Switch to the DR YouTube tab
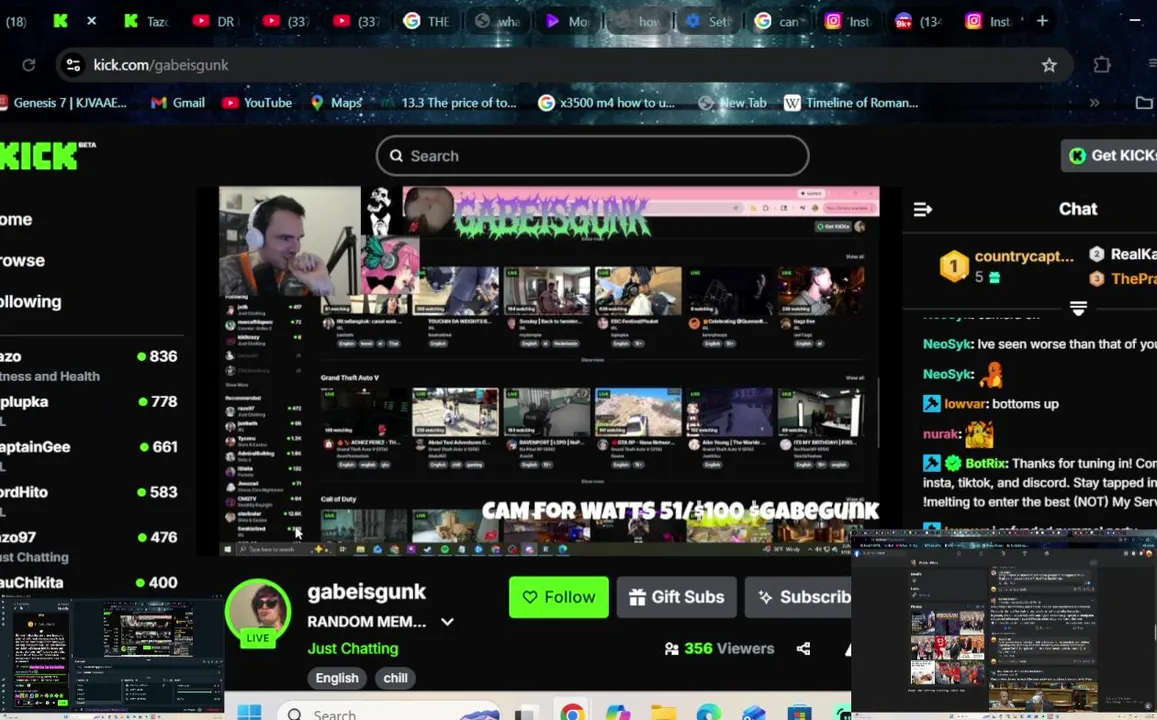 (x=213, y=21)
